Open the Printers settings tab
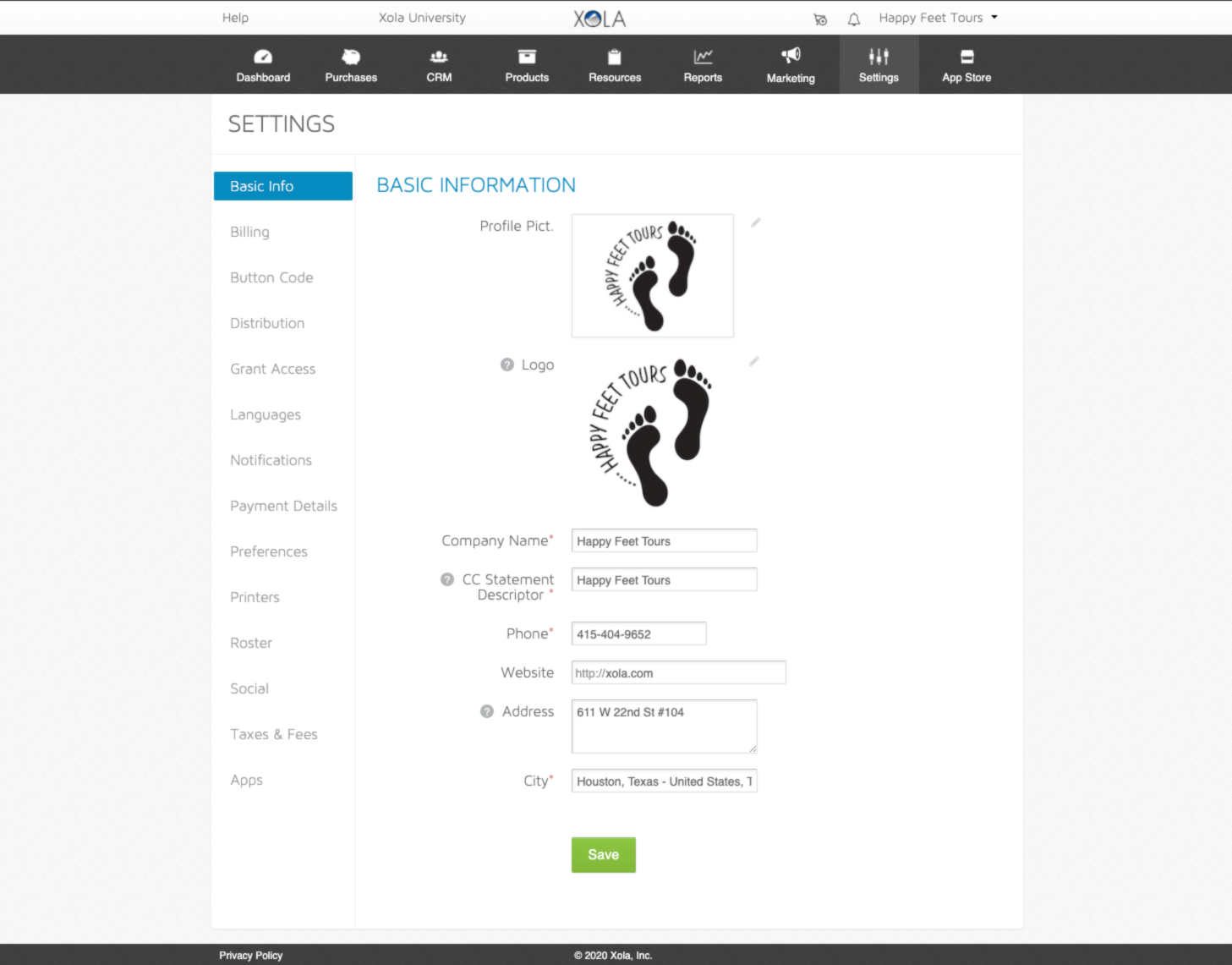The image size is (1232, 965). [255, 597]
